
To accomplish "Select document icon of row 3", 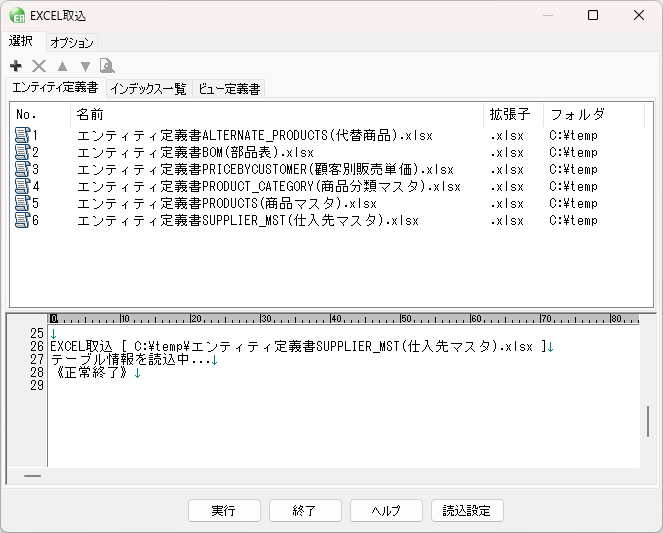I will (22, 169).
